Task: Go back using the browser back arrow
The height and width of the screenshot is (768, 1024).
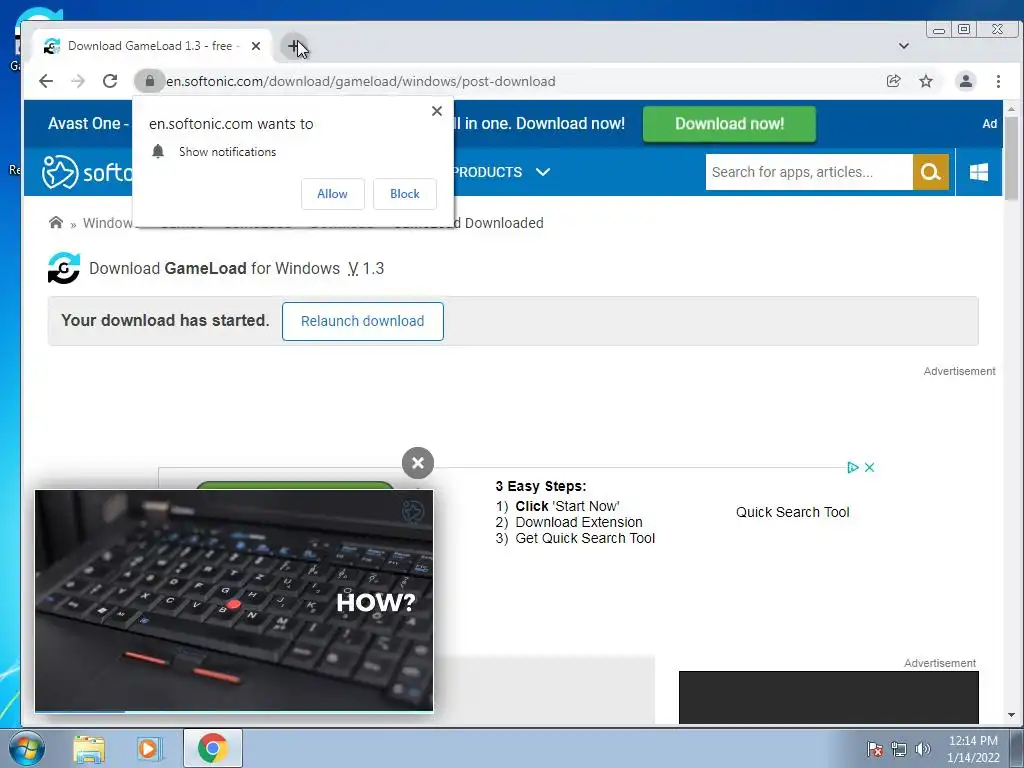Action: tap(46, 81)
